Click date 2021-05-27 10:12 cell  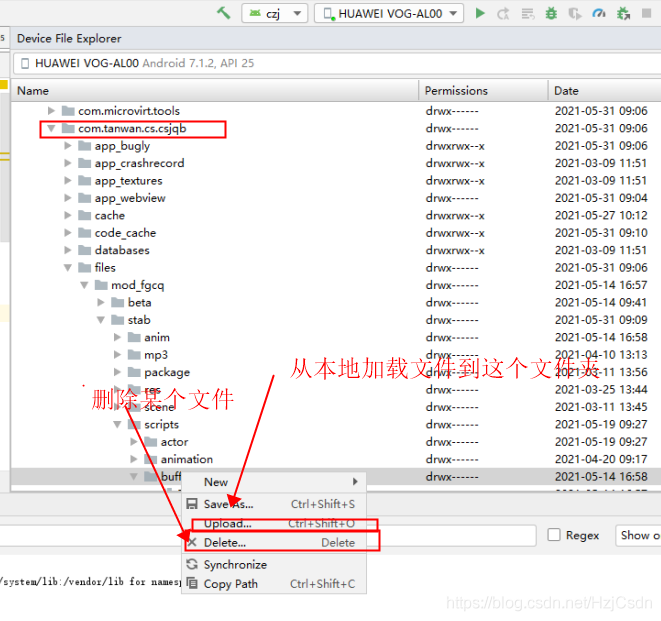(601, 215)
